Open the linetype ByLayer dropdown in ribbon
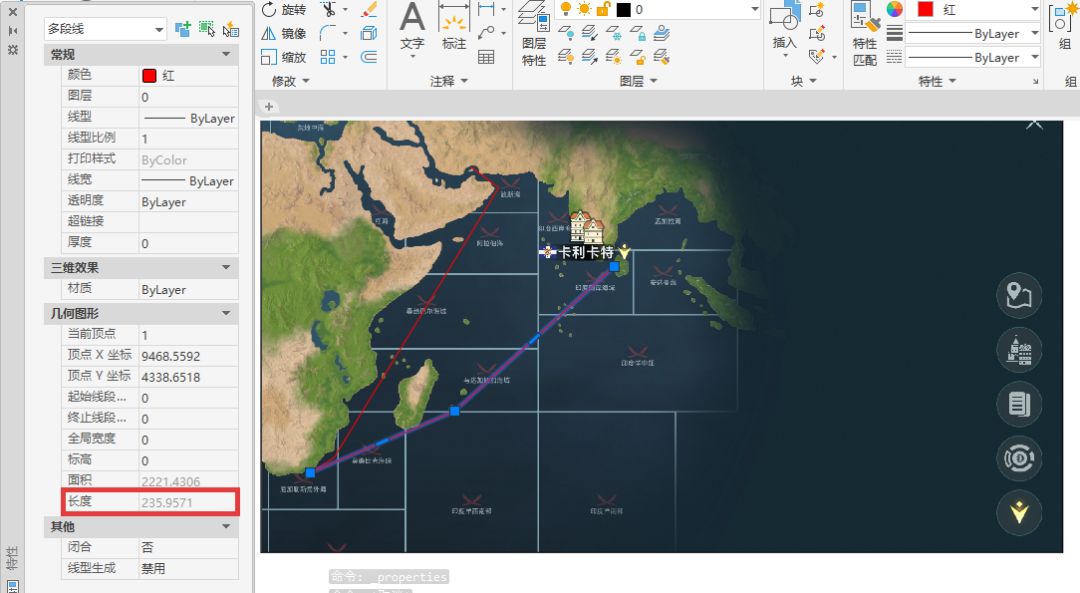The height and width of the screenshot is (593, 1080). coord(1035,57)
